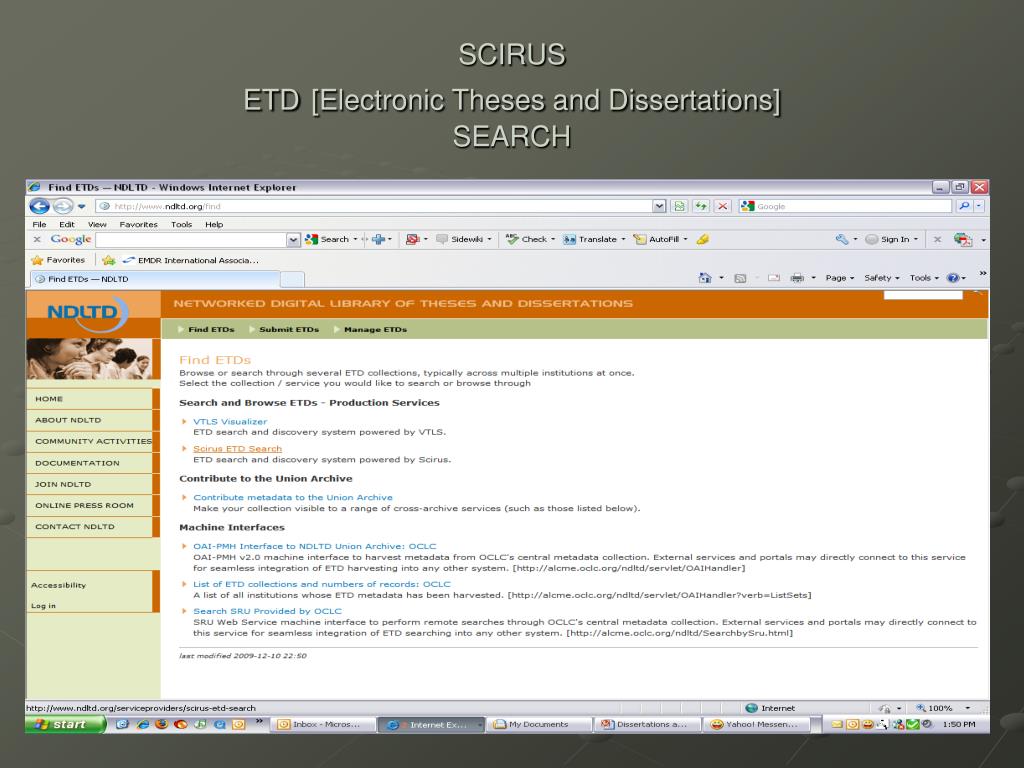The image size is (1024, 768).
Task: Click CONTACT NDLTD in the sidebar
Action: click(x=89, y=527)
